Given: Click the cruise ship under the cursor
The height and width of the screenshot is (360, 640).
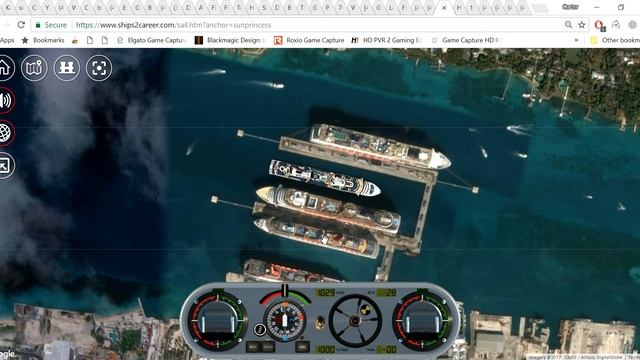Looking at the screenshot, I should click(316, 237).
